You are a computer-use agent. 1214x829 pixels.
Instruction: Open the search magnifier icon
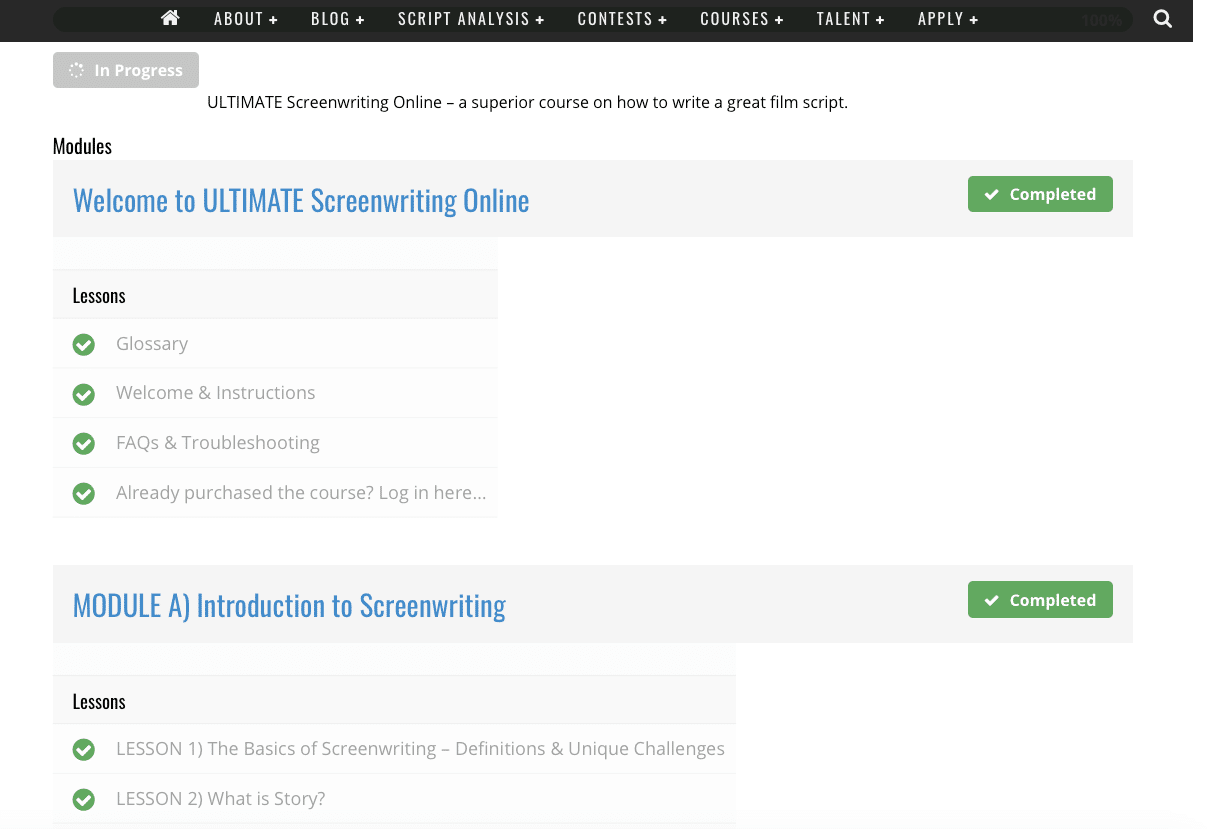pyautogui.click(x=1162, y=19)
